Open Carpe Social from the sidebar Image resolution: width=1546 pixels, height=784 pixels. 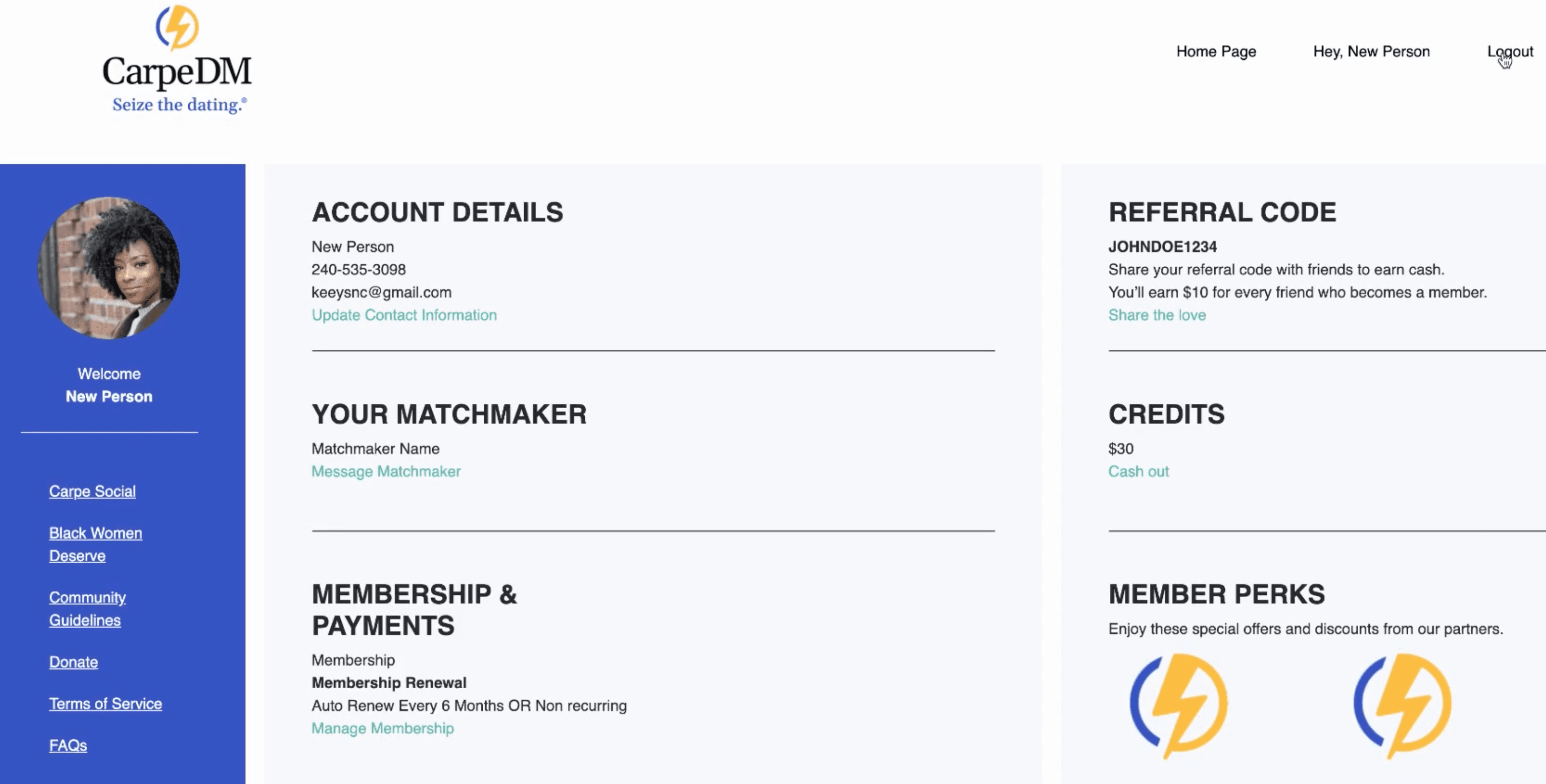(92, 491)
